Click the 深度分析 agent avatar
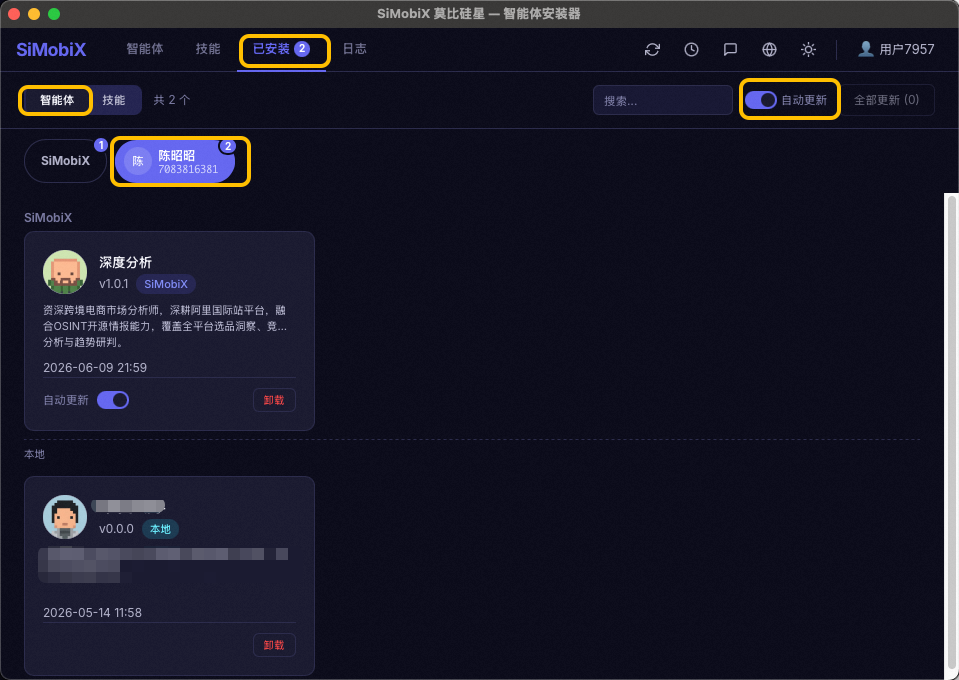959x680 pixels. [65, 272]
